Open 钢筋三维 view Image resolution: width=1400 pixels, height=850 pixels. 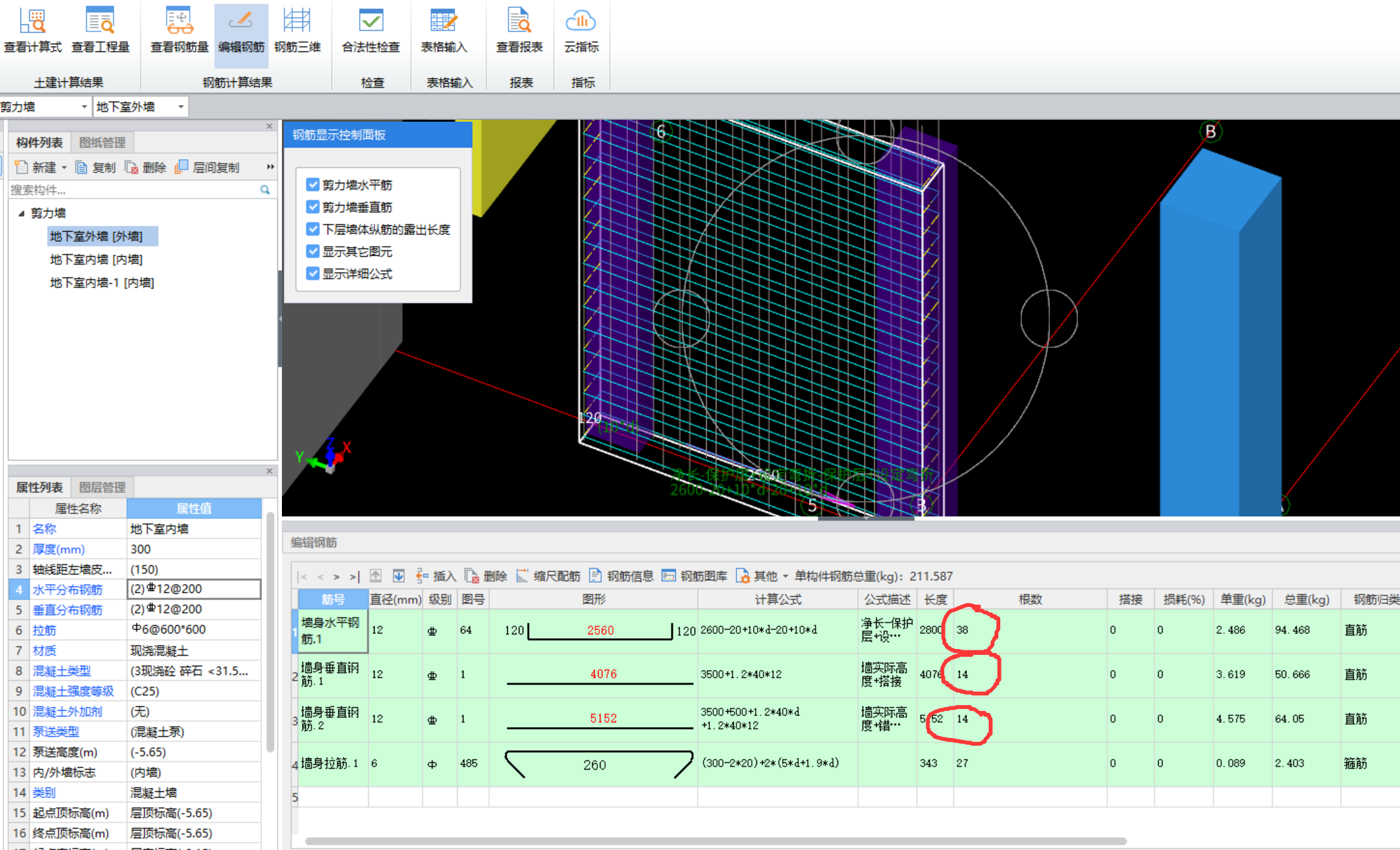coord(297,30)
